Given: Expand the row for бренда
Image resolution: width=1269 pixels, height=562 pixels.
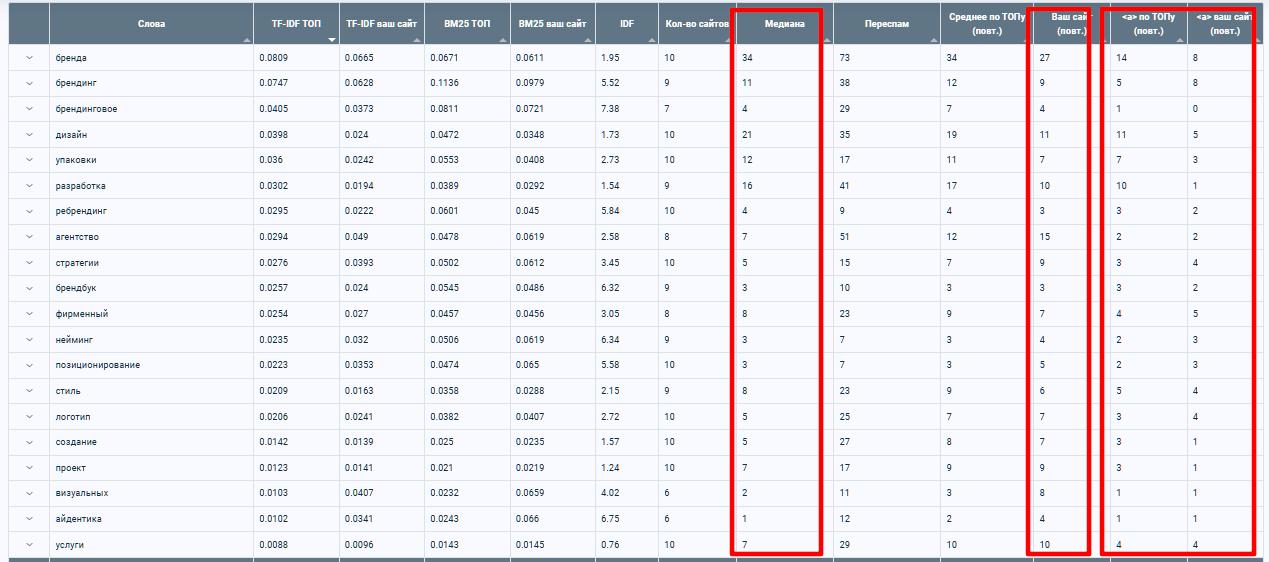Looking at the screenshot, I should pos(29,58).
